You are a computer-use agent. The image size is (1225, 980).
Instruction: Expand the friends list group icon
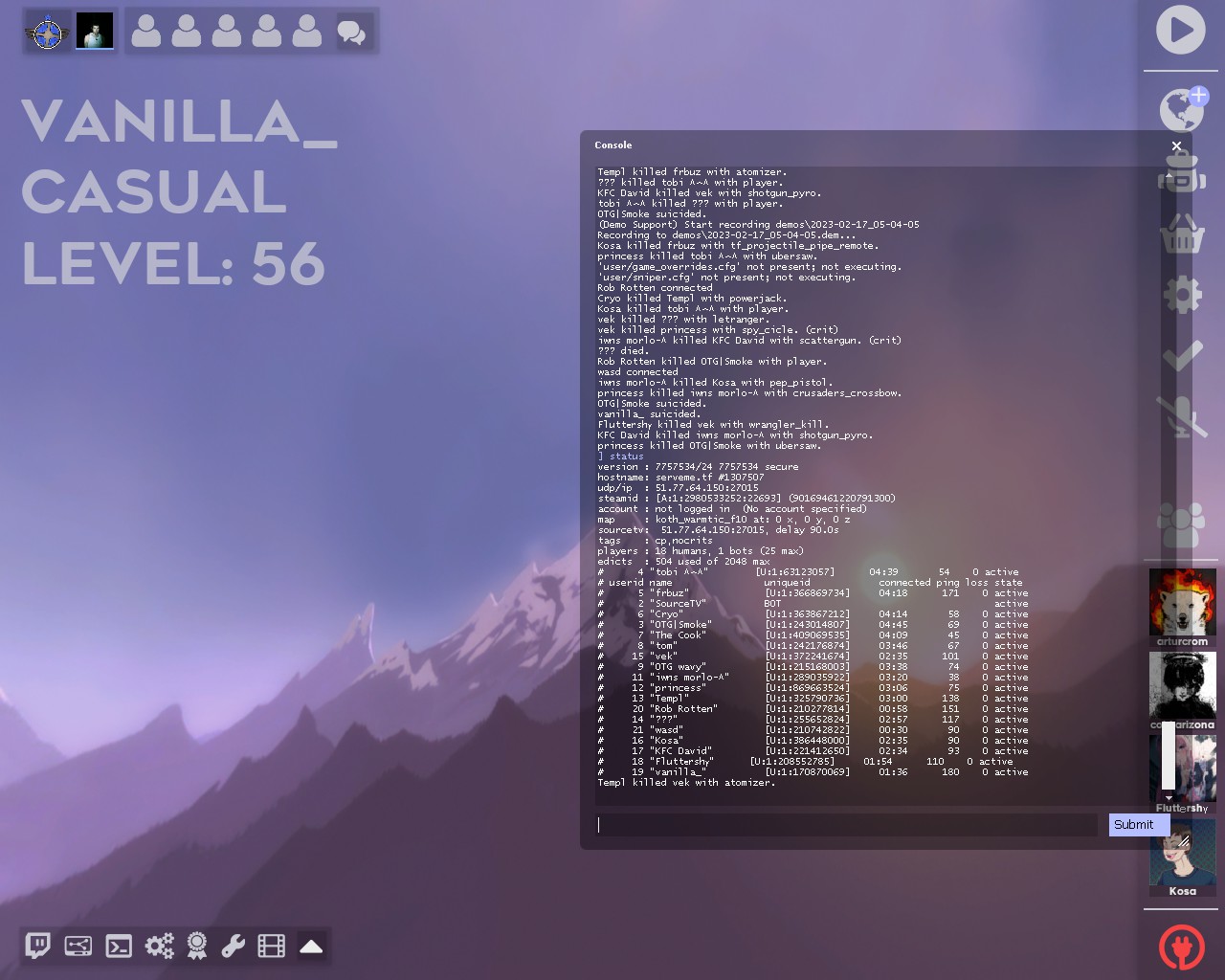click(1182, 524)
